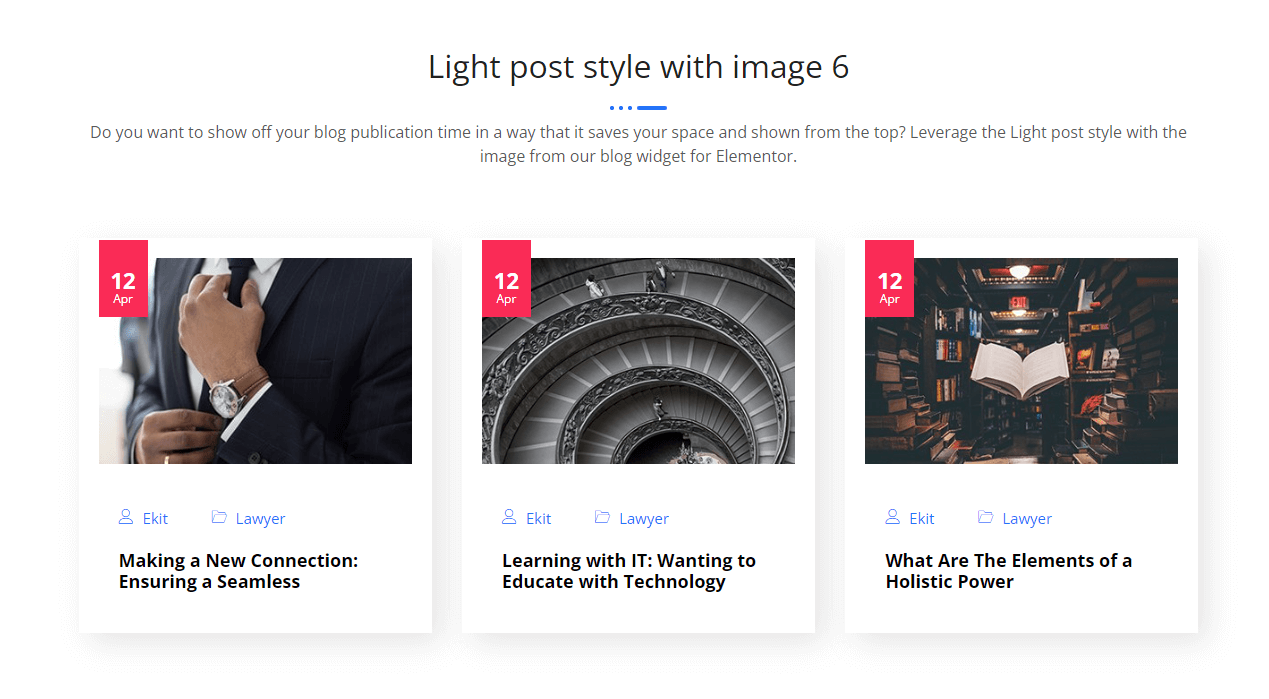The width and height of the screenshot is (1269, 699).
Task: Click folder icon on Making a New Connection post
Action: 219,517
